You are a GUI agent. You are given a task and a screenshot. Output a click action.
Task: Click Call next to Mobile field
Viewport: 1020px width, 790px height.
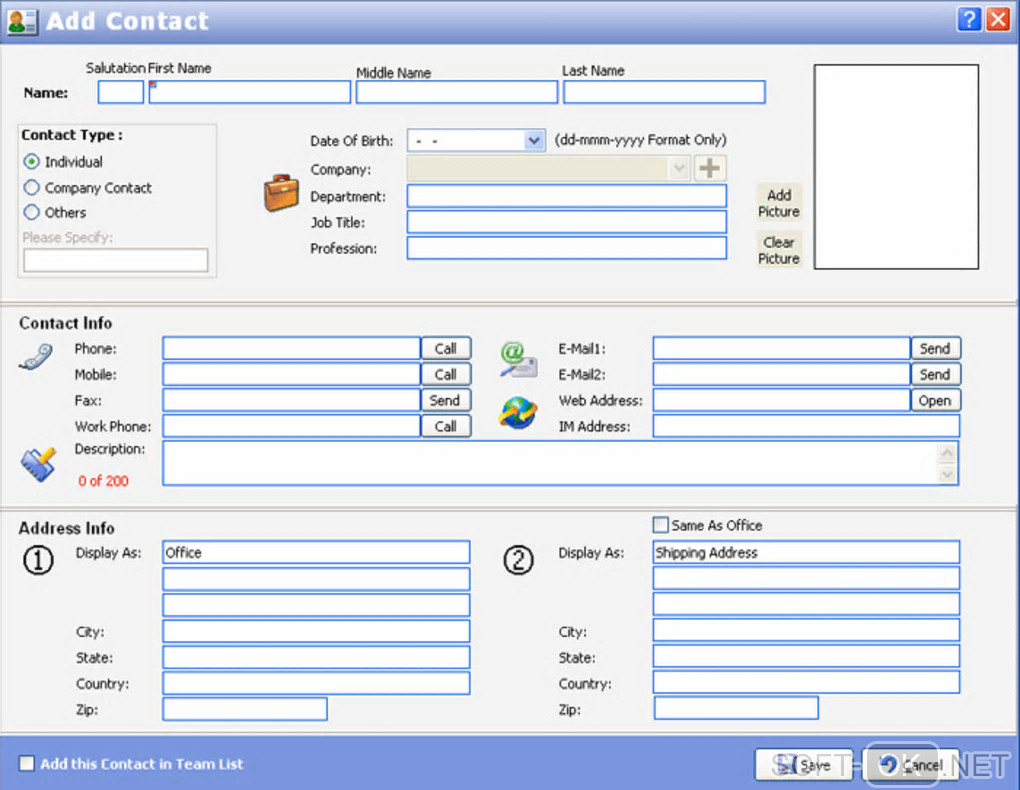[x=446, y=374]
